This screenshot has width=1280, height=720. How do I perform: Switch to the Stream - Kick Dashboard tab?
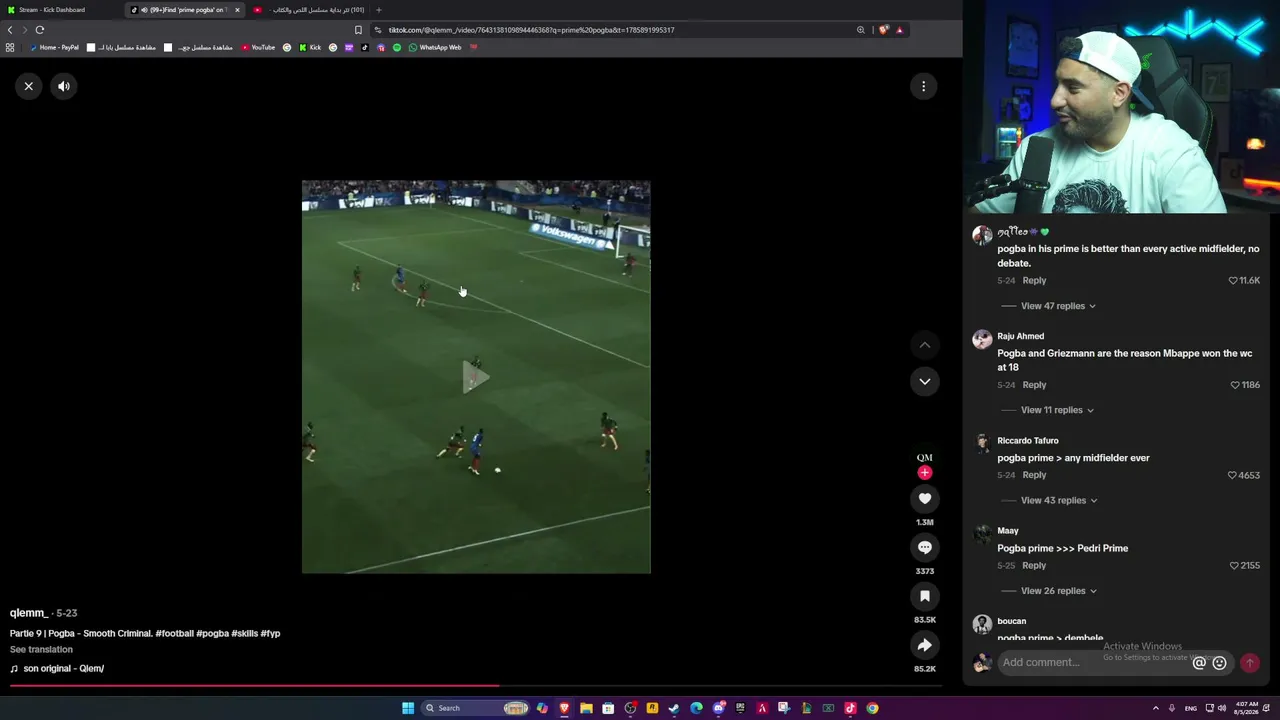pyautogui.click(x=60, y=10)
